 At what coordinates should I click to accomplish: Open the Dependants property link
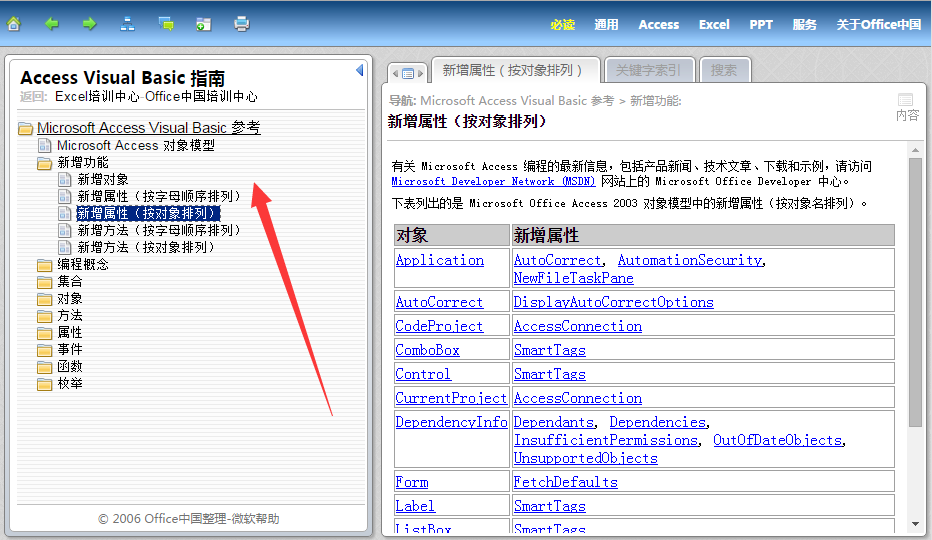[x=554, y=422]
